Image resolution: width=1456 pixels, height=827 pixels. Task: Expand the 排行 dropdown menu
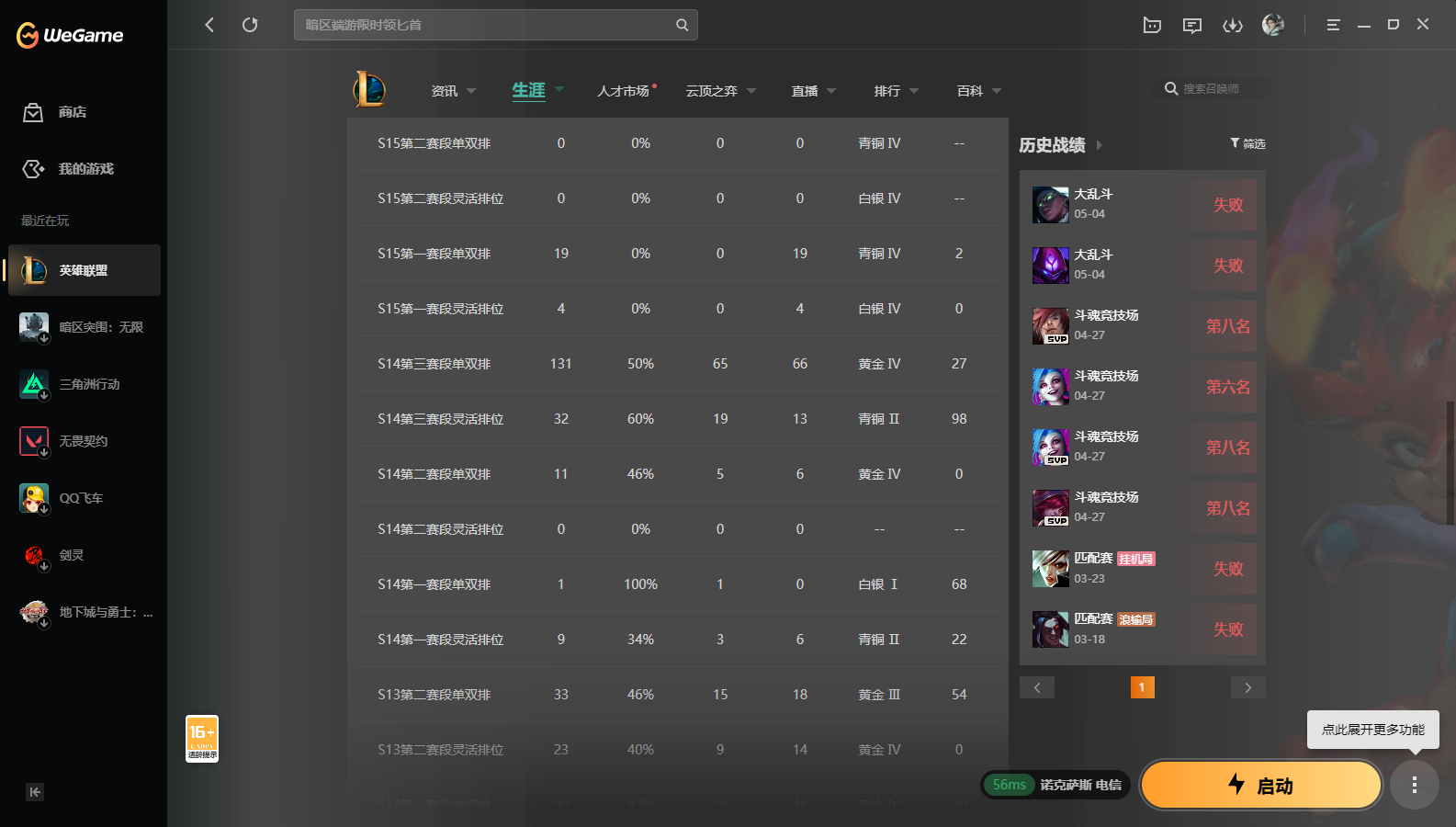(x=914, y=91)
